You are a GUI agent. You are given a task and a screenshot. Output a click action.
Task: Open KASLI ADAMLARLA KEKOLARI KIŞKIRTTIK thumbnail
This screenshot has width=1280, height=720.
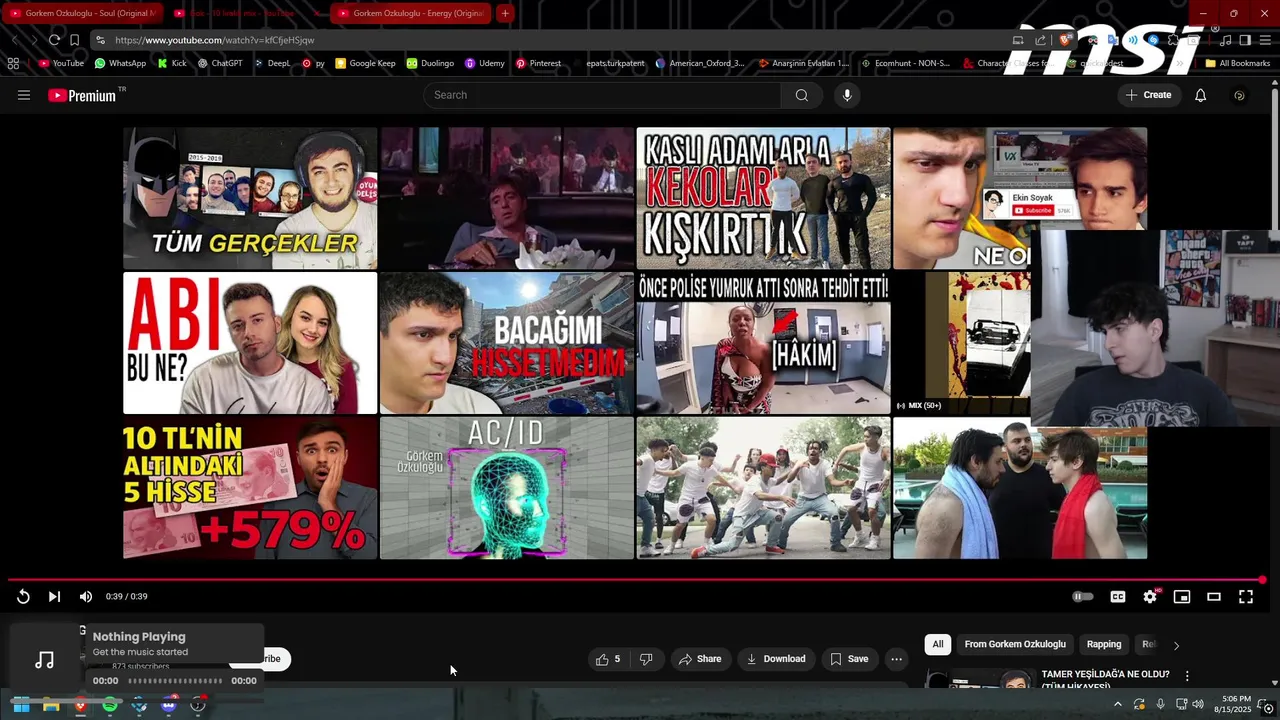(x=763, y=198)
